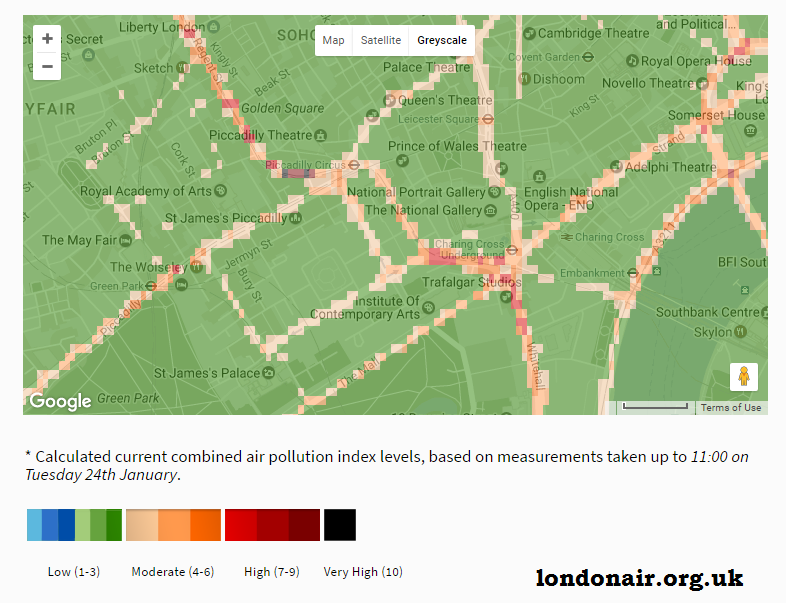786x603 pixels.
Task: Open Street View pegman icon
Action: point(743,377)
